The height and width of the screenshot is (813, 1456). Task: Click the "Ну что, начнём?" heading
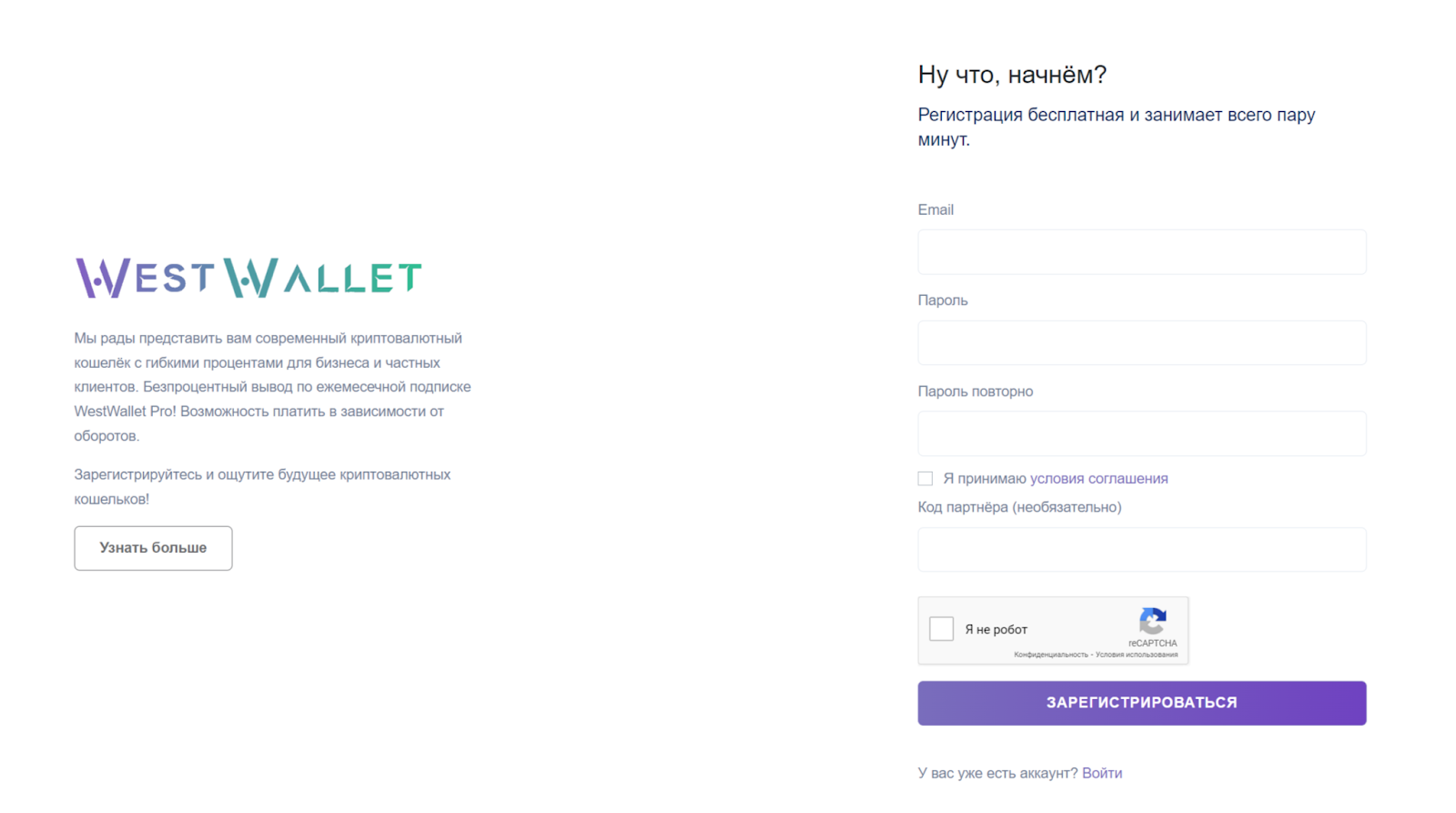[x=1012, y=75]
